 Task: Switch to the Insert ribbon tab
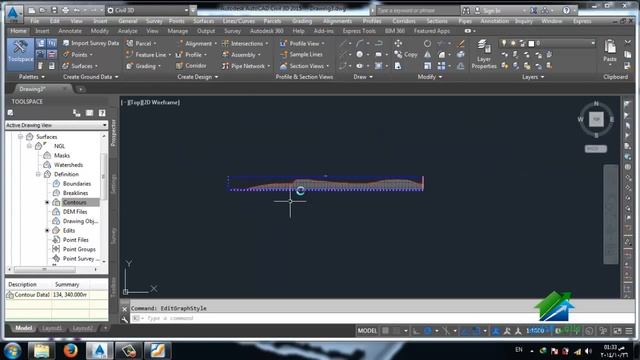click(42, 31)
